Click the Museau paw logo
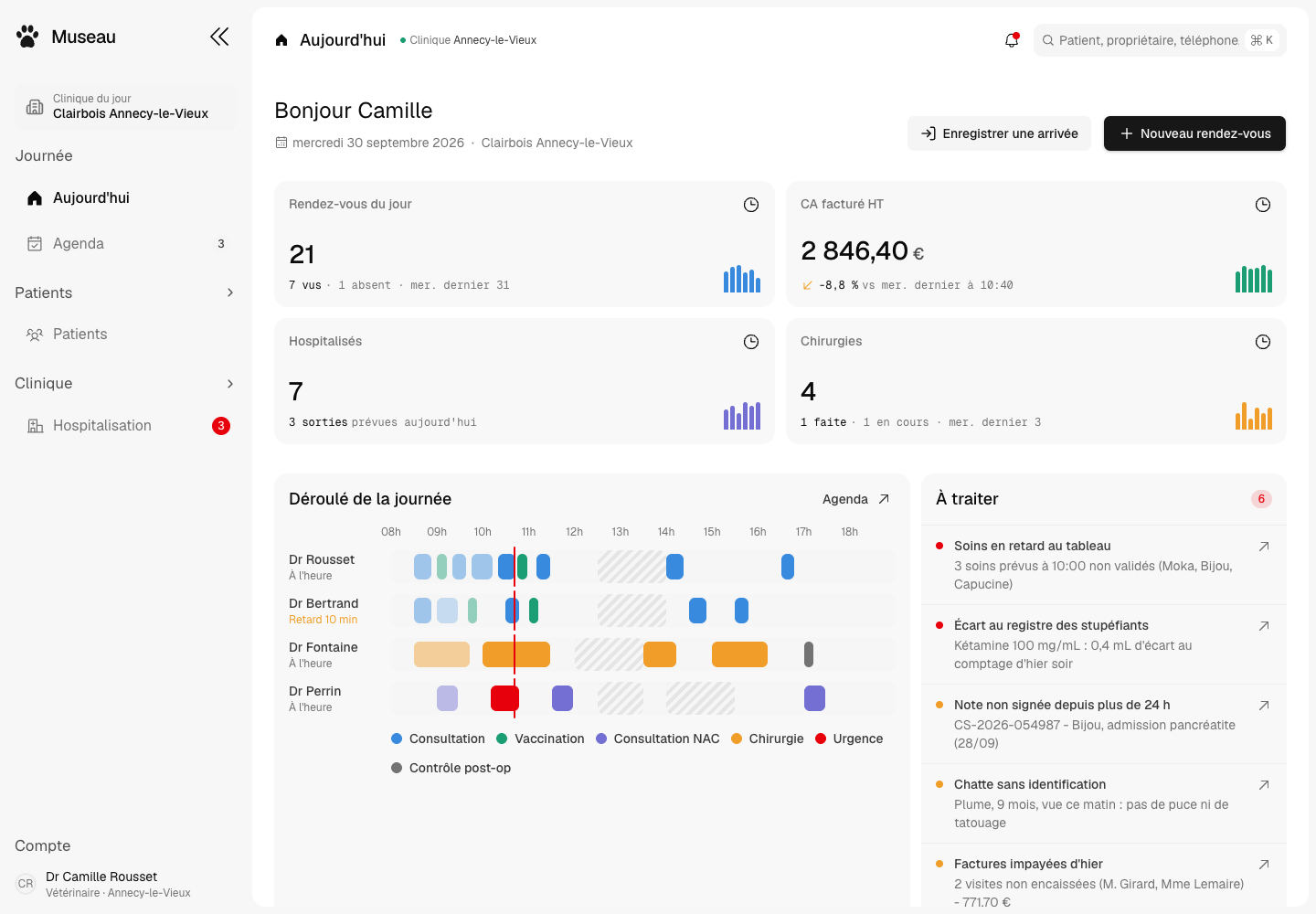Image resolution: width=1316 pixels, height=914 pixels. [27, 37]
